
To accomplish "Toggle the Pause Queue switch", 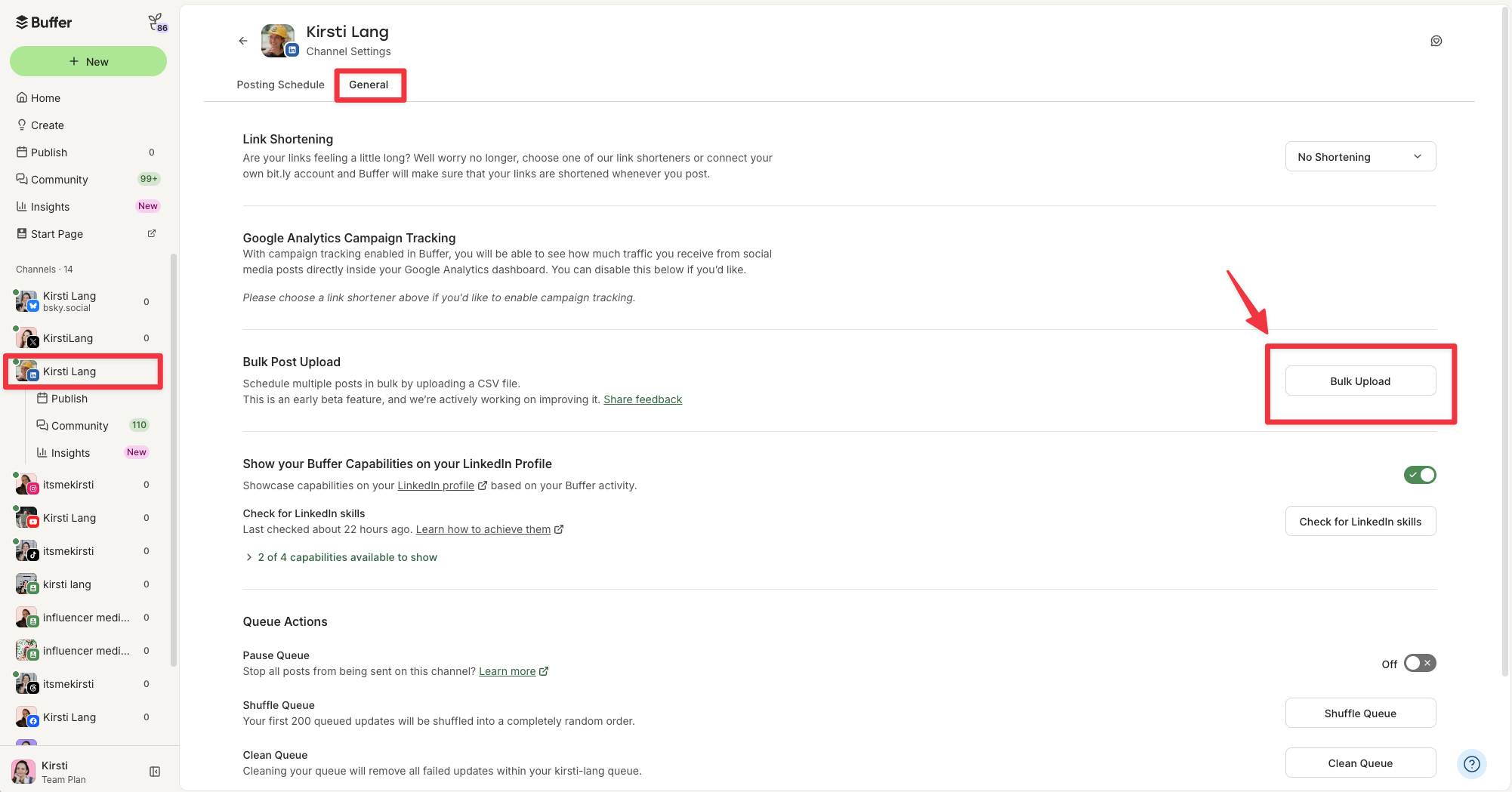I will coord(1420,664).
